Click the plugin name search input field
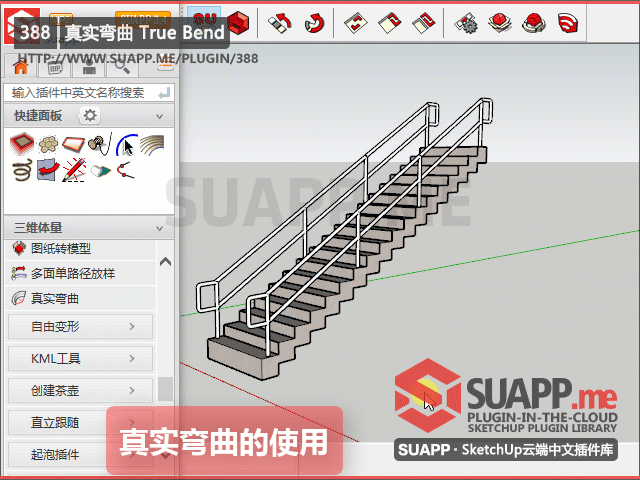The image size is (640, 480). (80, 92)
